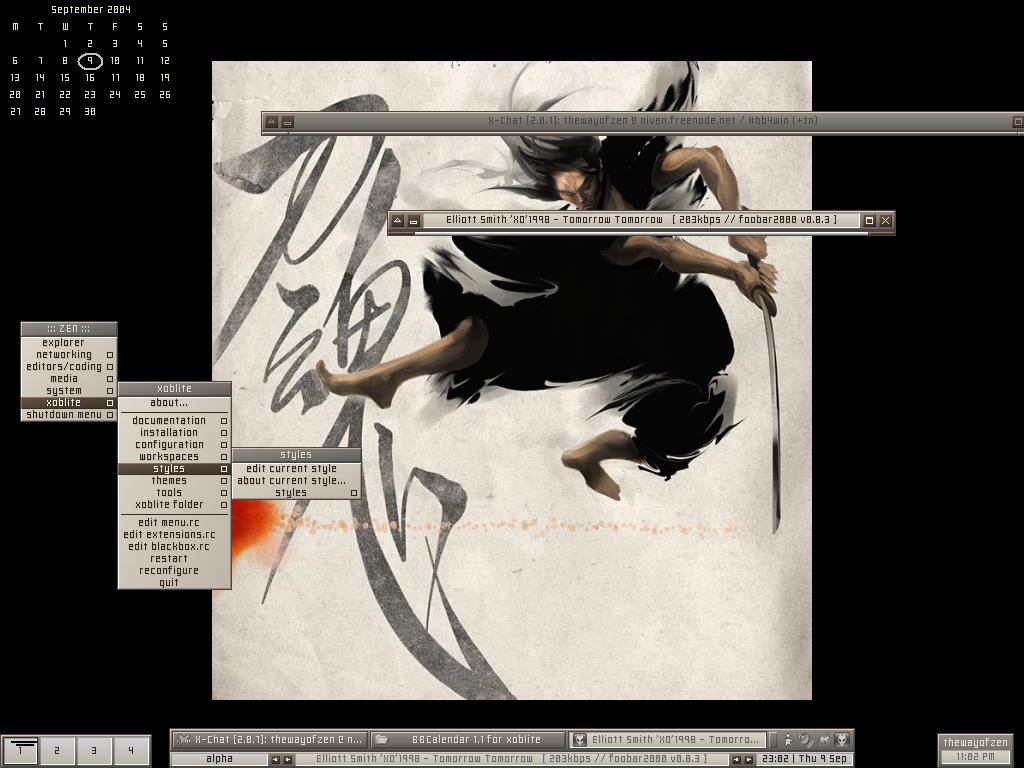Click the alien head icon in the system tray

[x=842, y=740]
